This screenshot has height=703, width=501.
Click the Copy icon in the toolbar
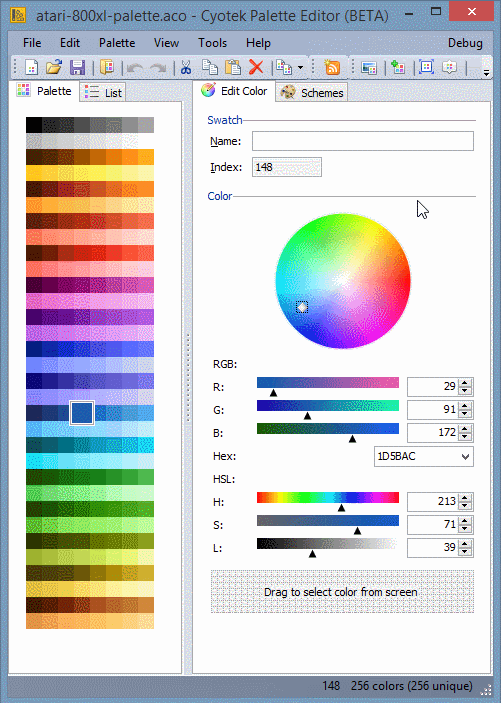[209, 67]
